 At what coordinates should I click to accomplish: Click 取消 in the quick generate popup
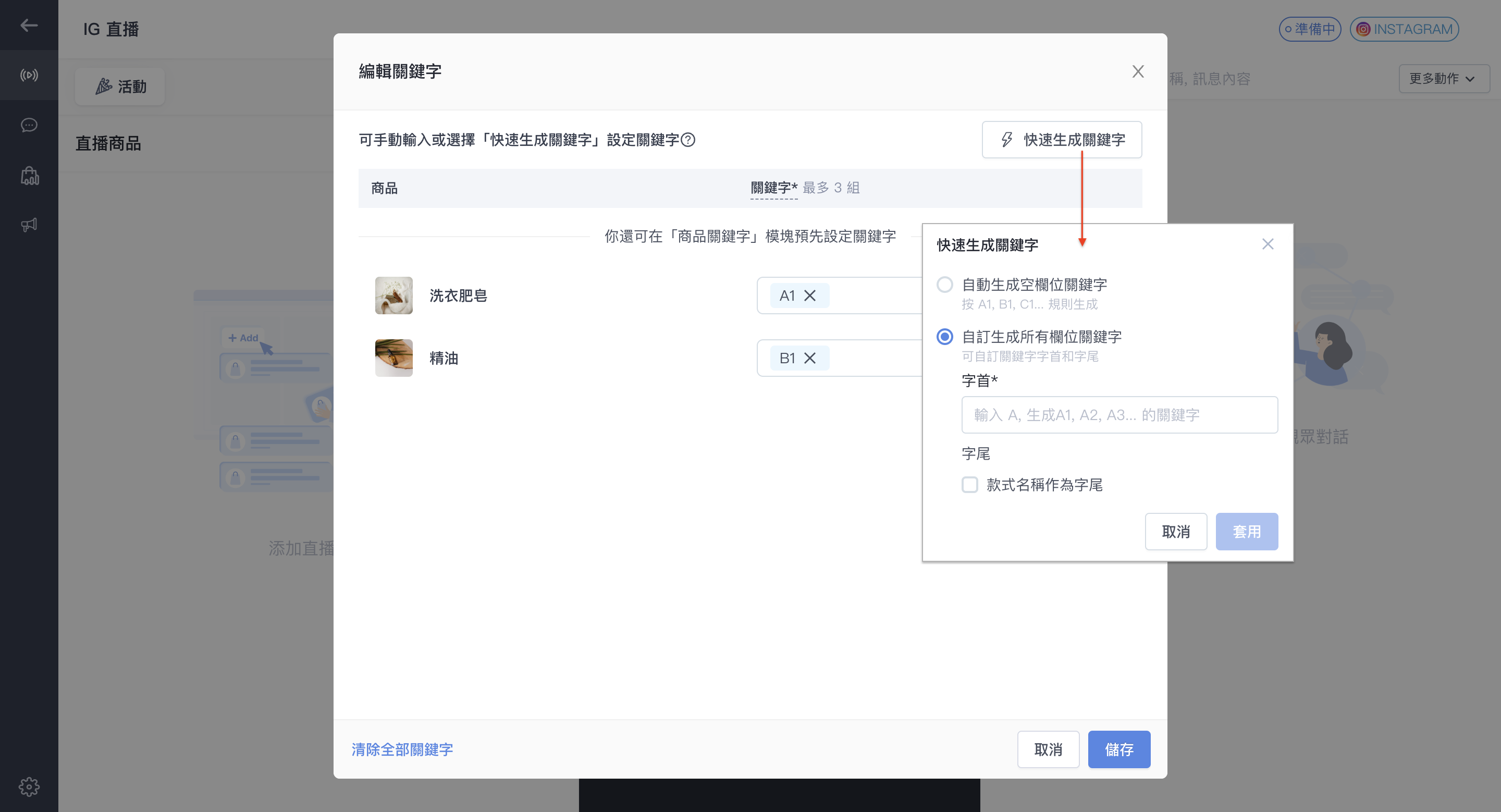[1175, 531]
